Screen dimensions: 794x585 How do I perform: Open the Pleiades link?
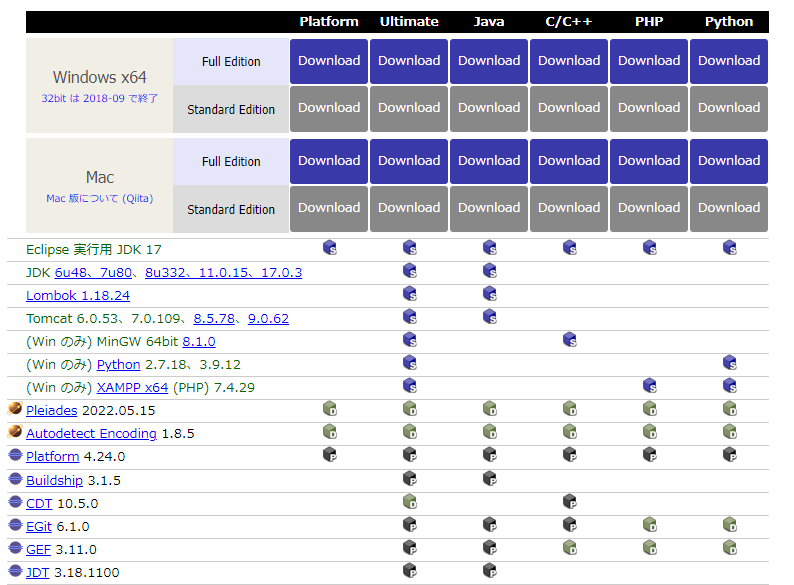[52, 410]
